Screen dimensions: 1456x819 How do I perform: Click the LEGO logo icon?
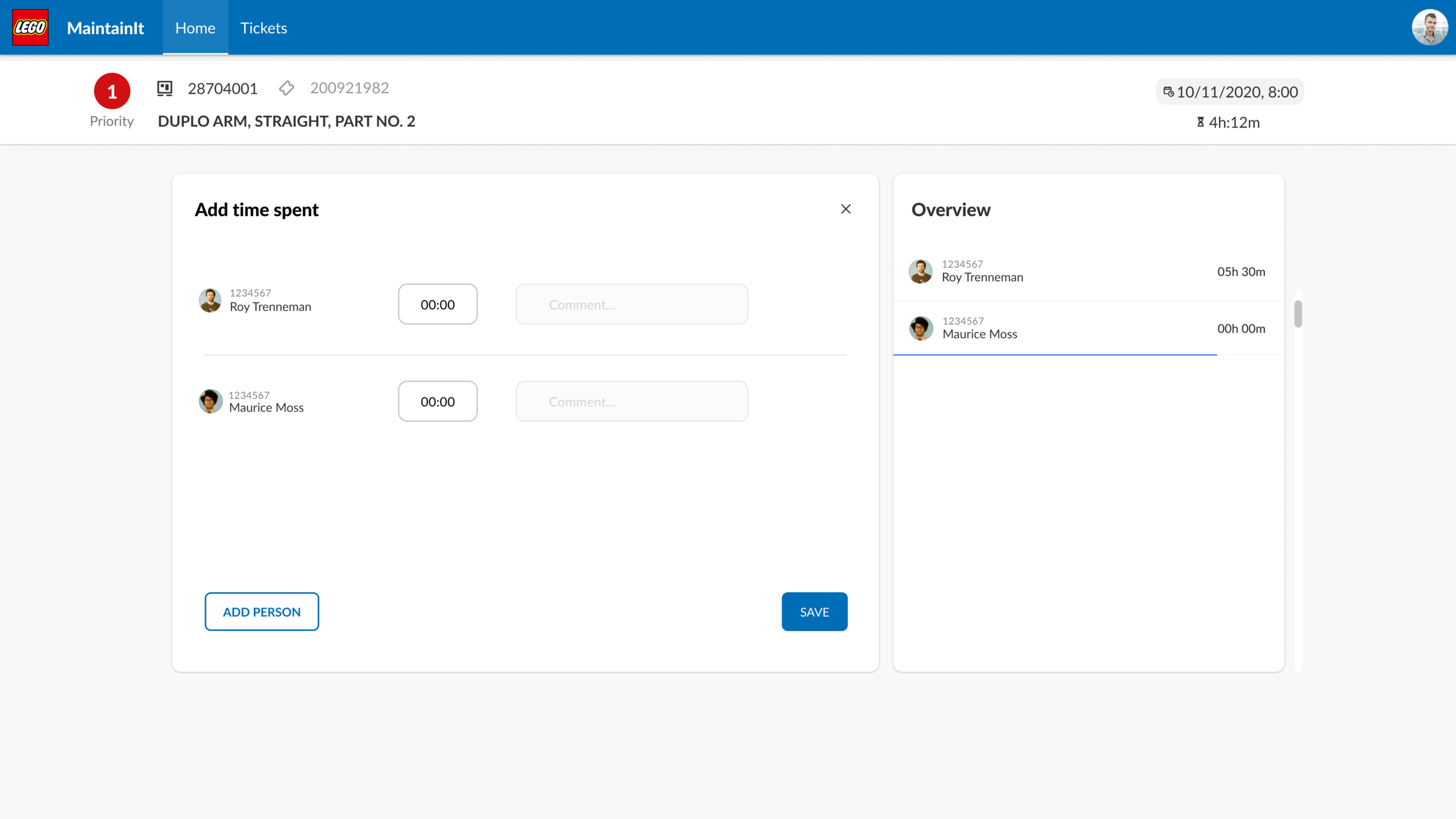click(x=30, y=27)
